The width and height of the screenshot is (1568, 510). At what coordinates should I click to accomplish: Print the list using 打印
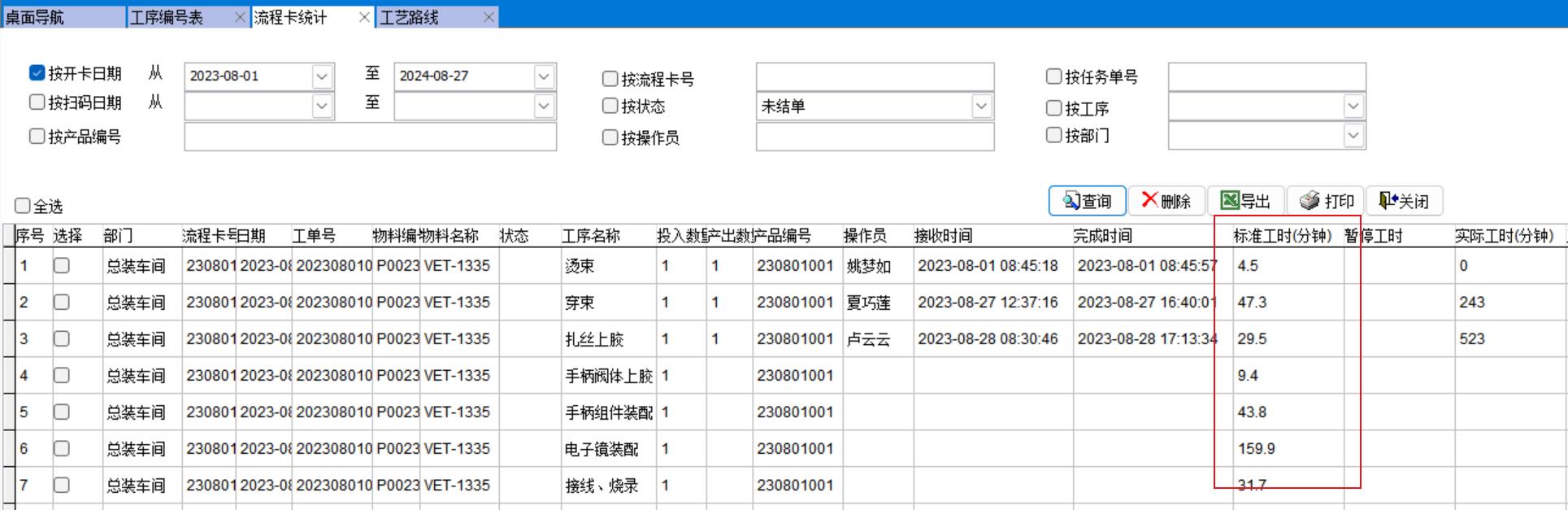[x=1326, y=201]
